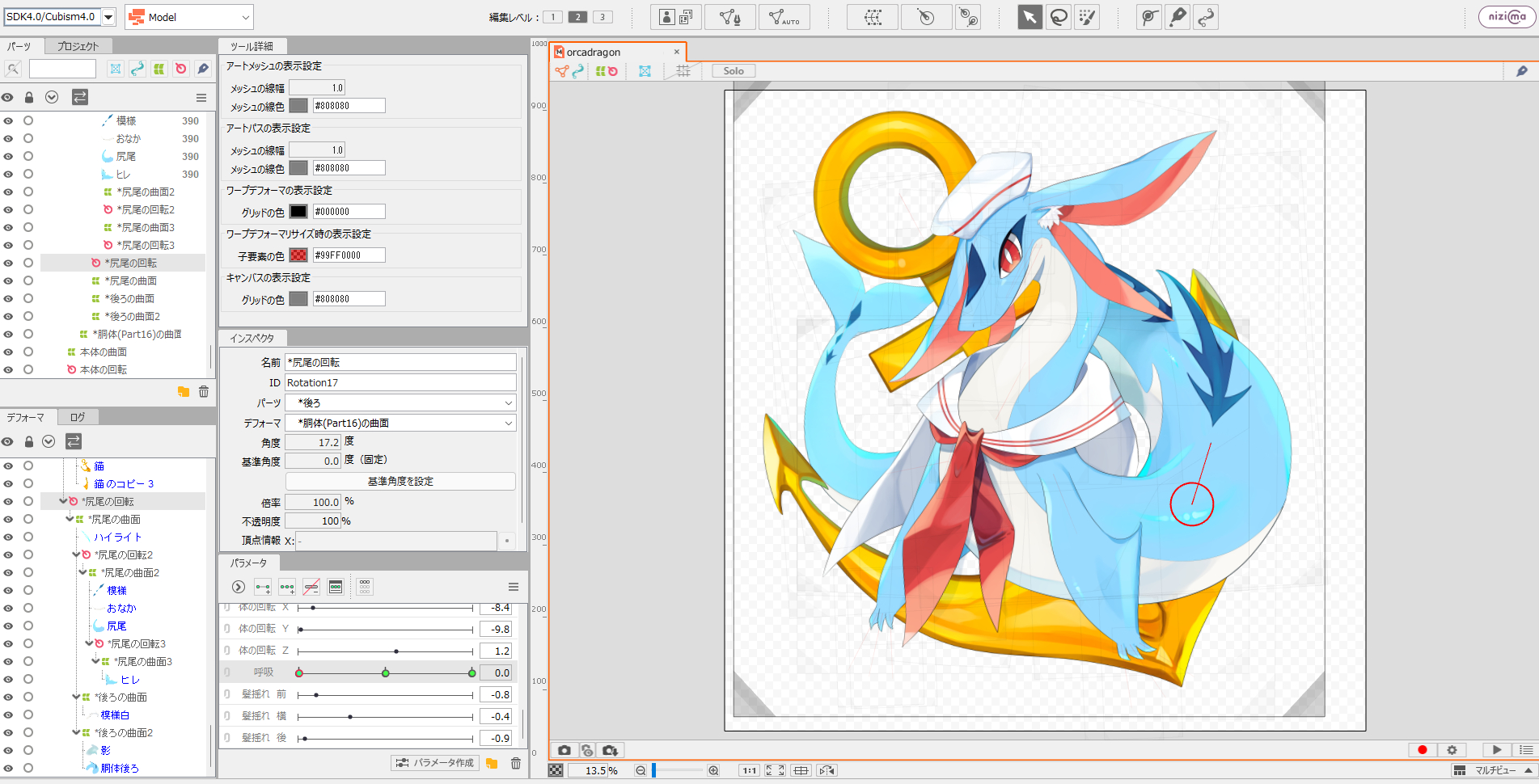Click the red 子要素の色 color swatch
1539x784 pixels.
298,255
